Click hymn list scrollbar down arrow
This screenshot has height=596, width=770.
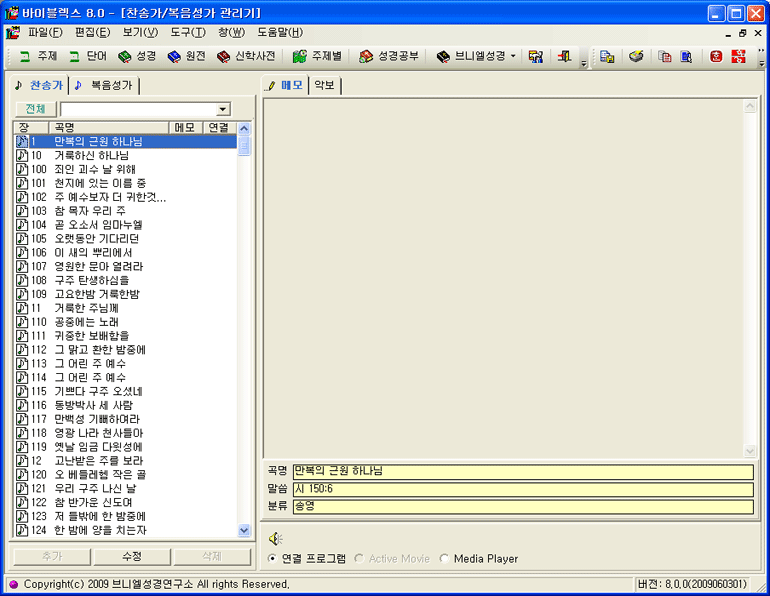pyautogui.click(x=244, y=530)
